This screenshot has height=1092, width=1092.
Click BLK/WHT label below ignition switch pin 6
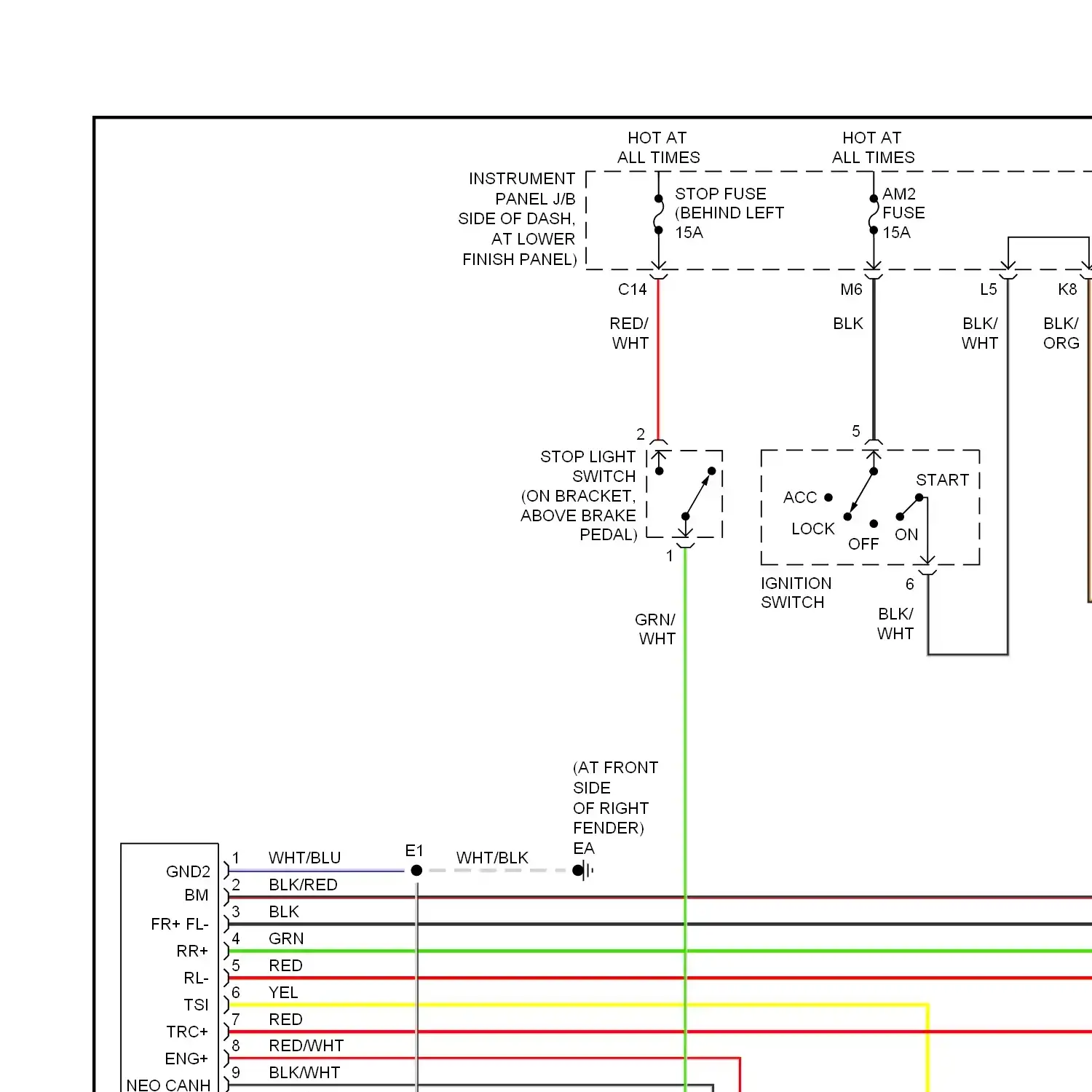pos(895,624)
